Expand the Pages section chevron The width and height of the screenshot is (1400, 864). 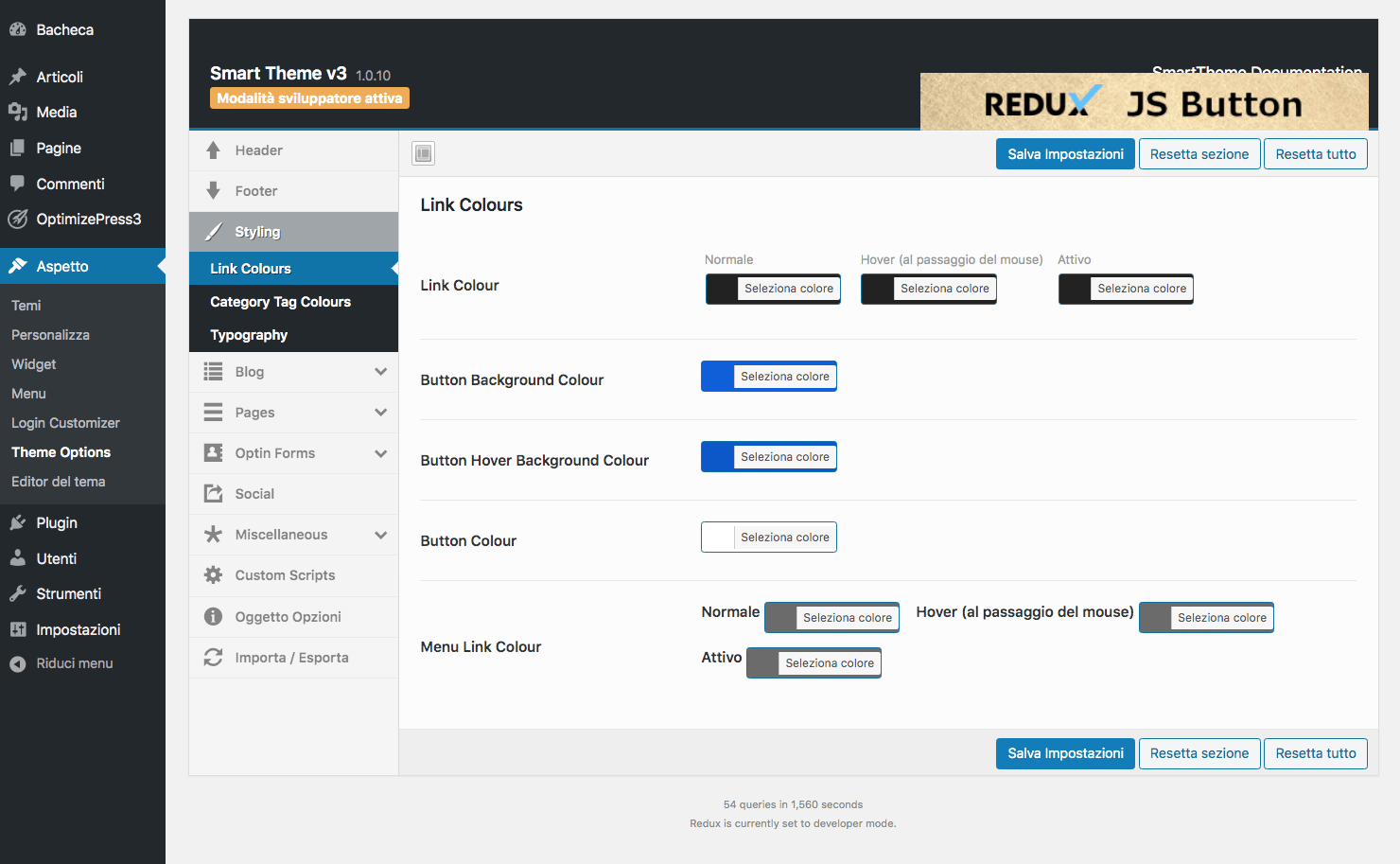pyautogui.click(x=380, y=413)
